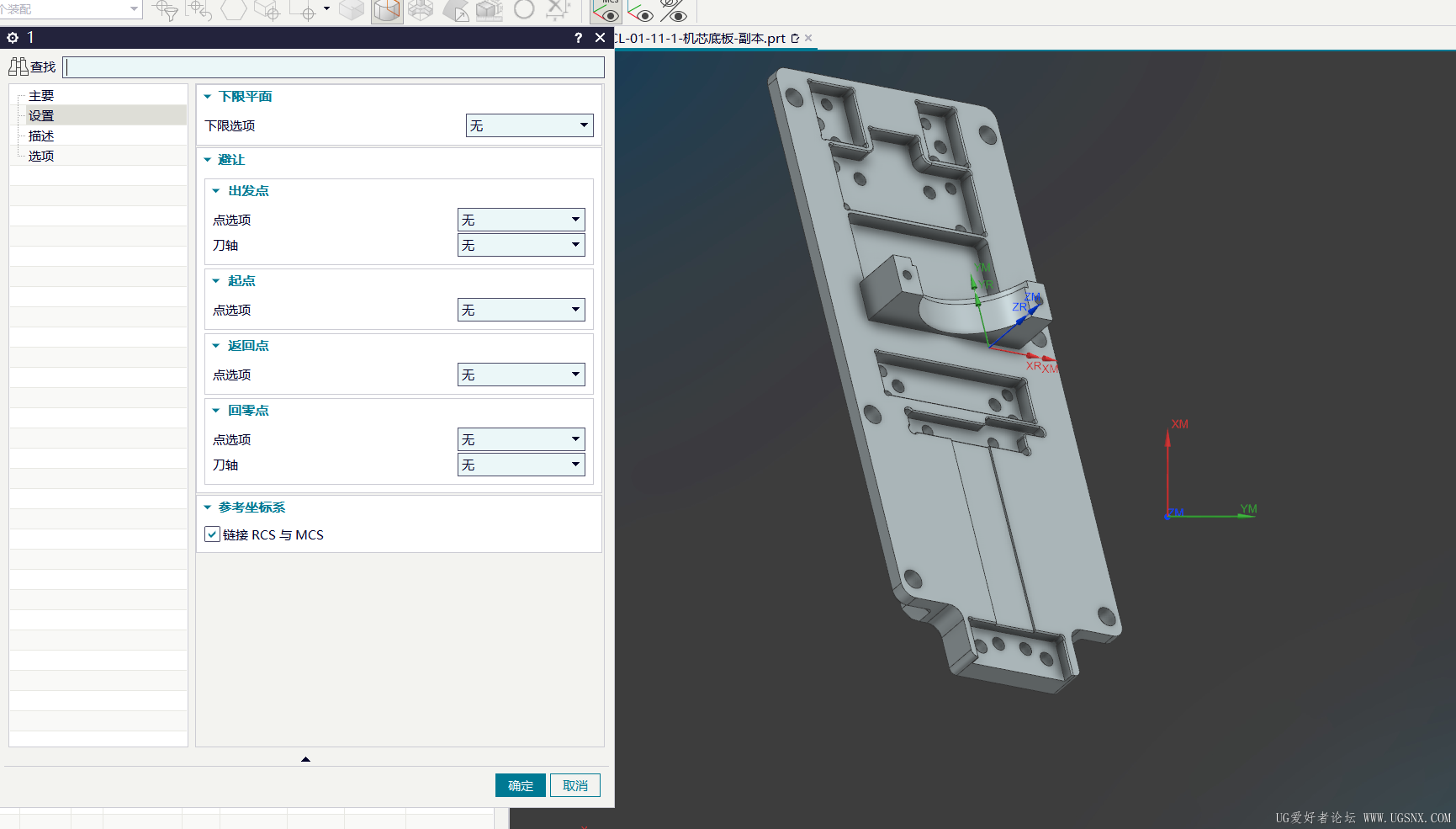The image size is (1456, 829).
Task: Open the 下限选项 dropdown
Action: (530, 125)
